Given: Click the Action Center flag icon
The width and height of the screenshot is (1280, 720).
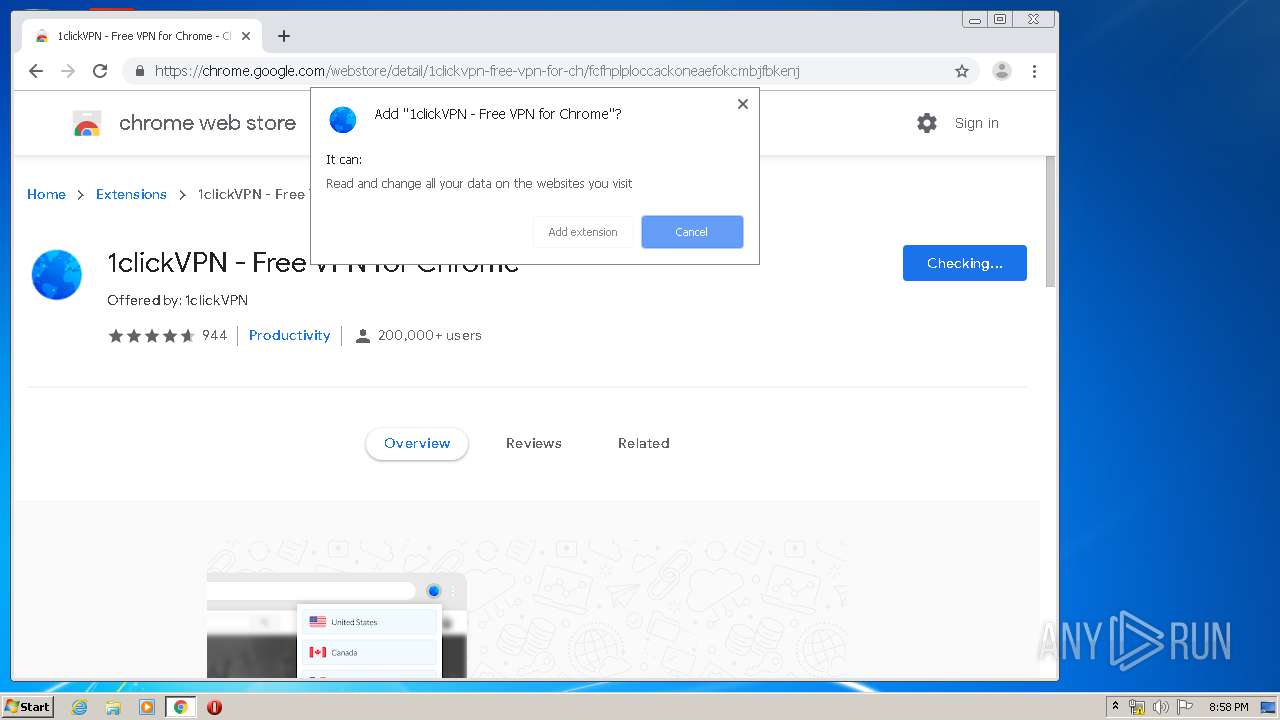Looking at the screenshot, I should click(1185, 707).
